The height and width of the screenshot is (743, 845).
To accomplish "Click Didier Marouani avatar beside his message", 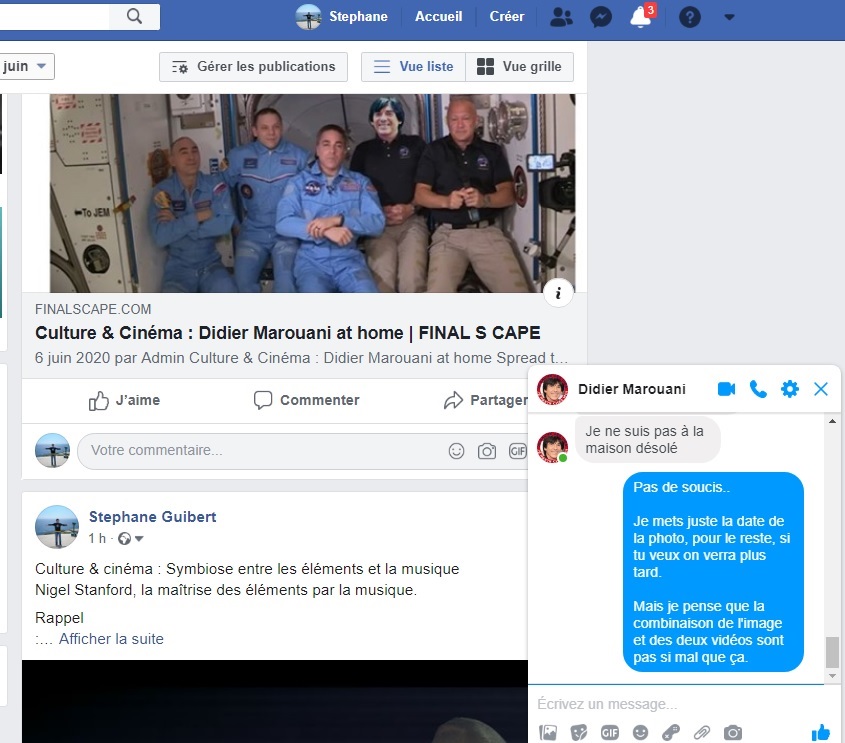I will pos(552,447).
